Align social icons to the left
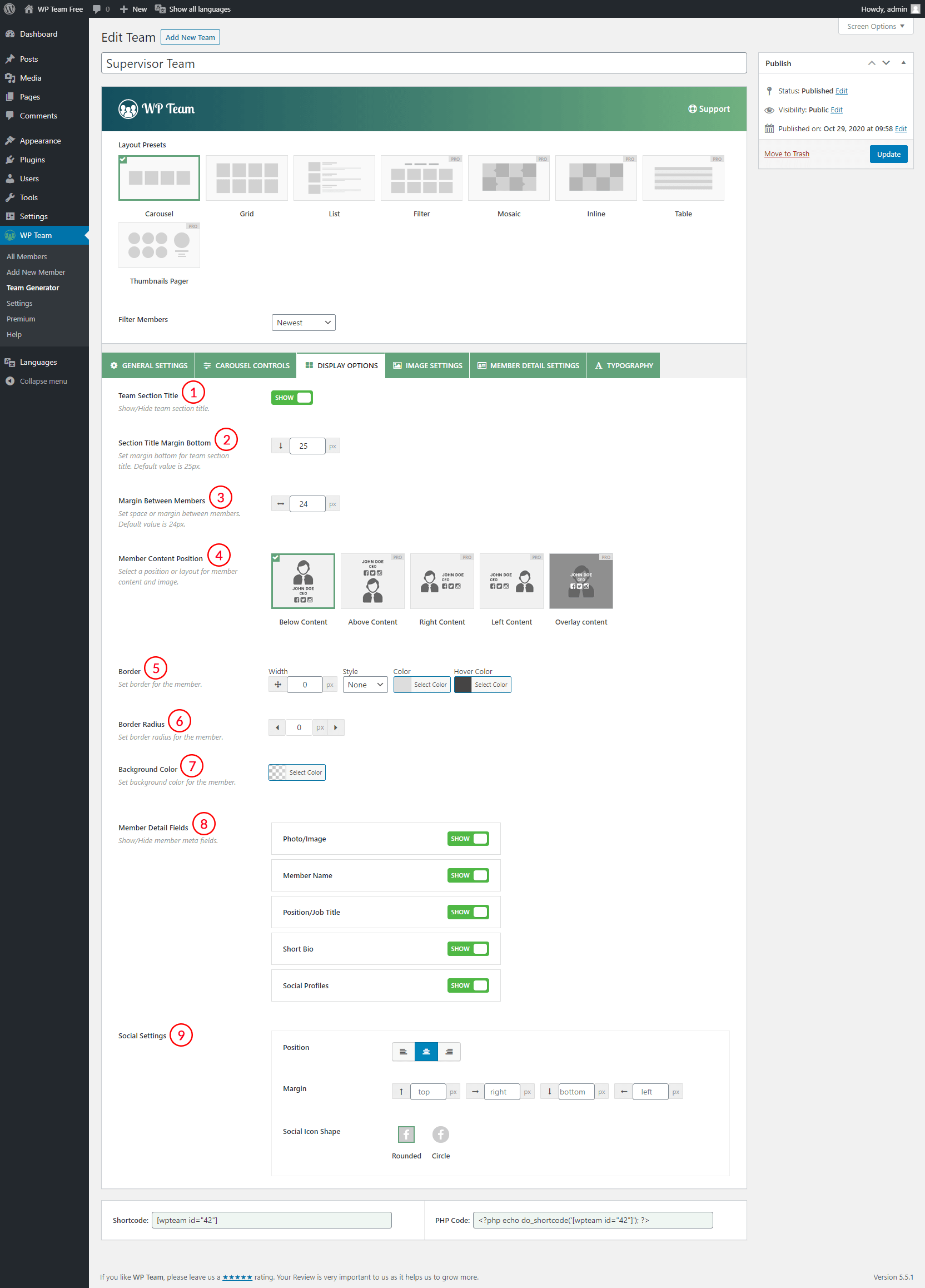The image size is (925, 1288). (403, 1052)
